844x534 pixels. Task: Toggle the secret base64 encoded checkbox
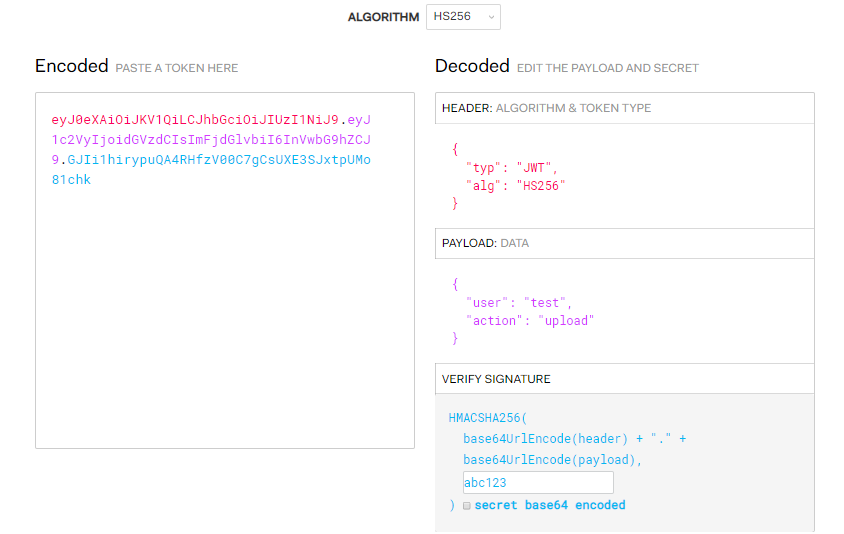[x=466, y=506]
